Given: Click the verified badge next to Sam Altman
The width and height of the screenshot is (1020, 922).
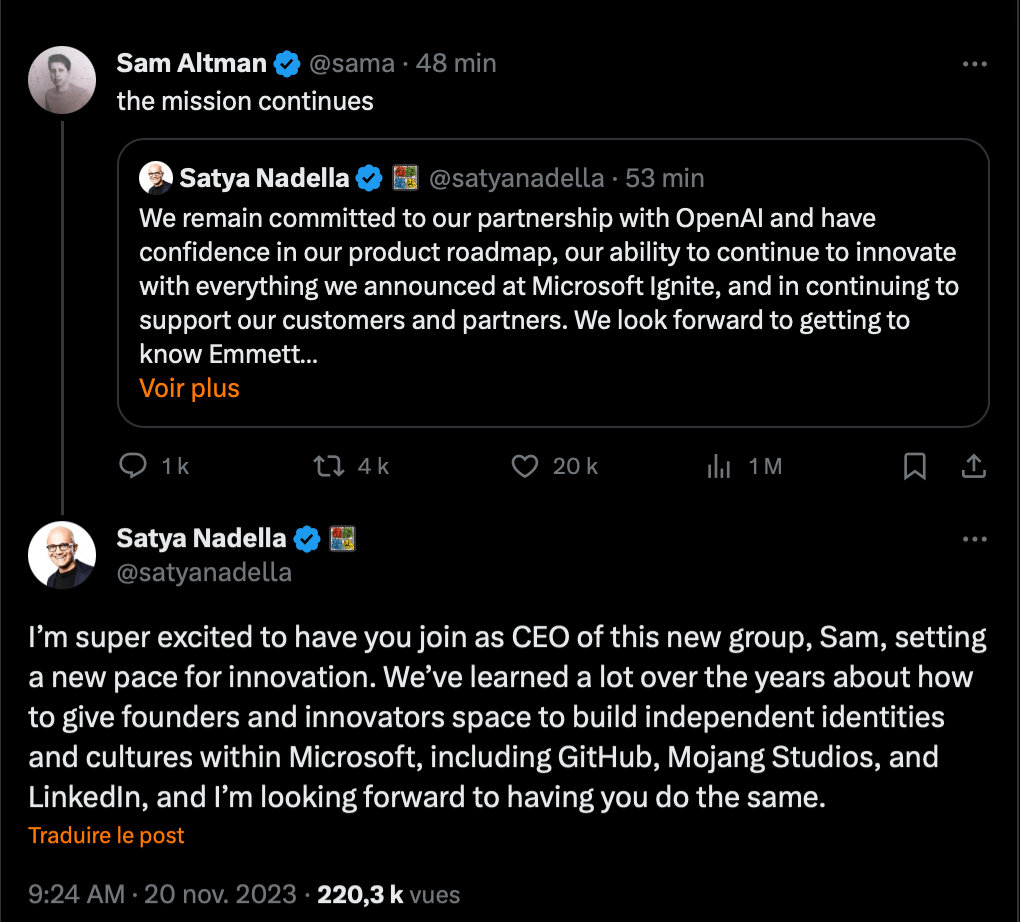Looking at the screenshot, I should 286,62.
